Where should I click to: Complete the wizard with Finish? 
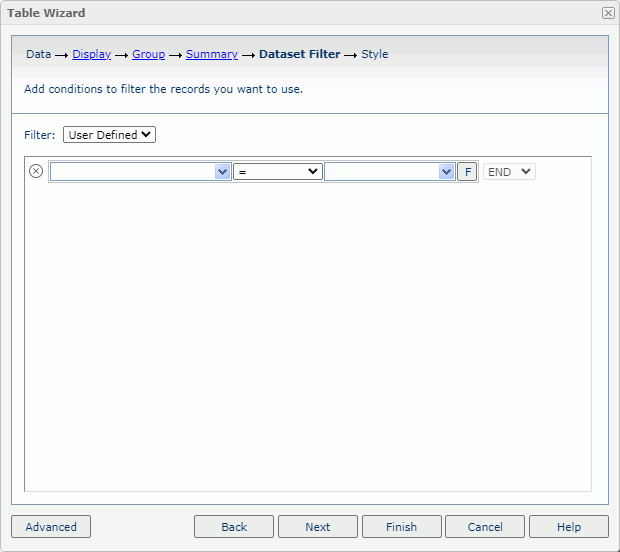click(x=401, y=527)
